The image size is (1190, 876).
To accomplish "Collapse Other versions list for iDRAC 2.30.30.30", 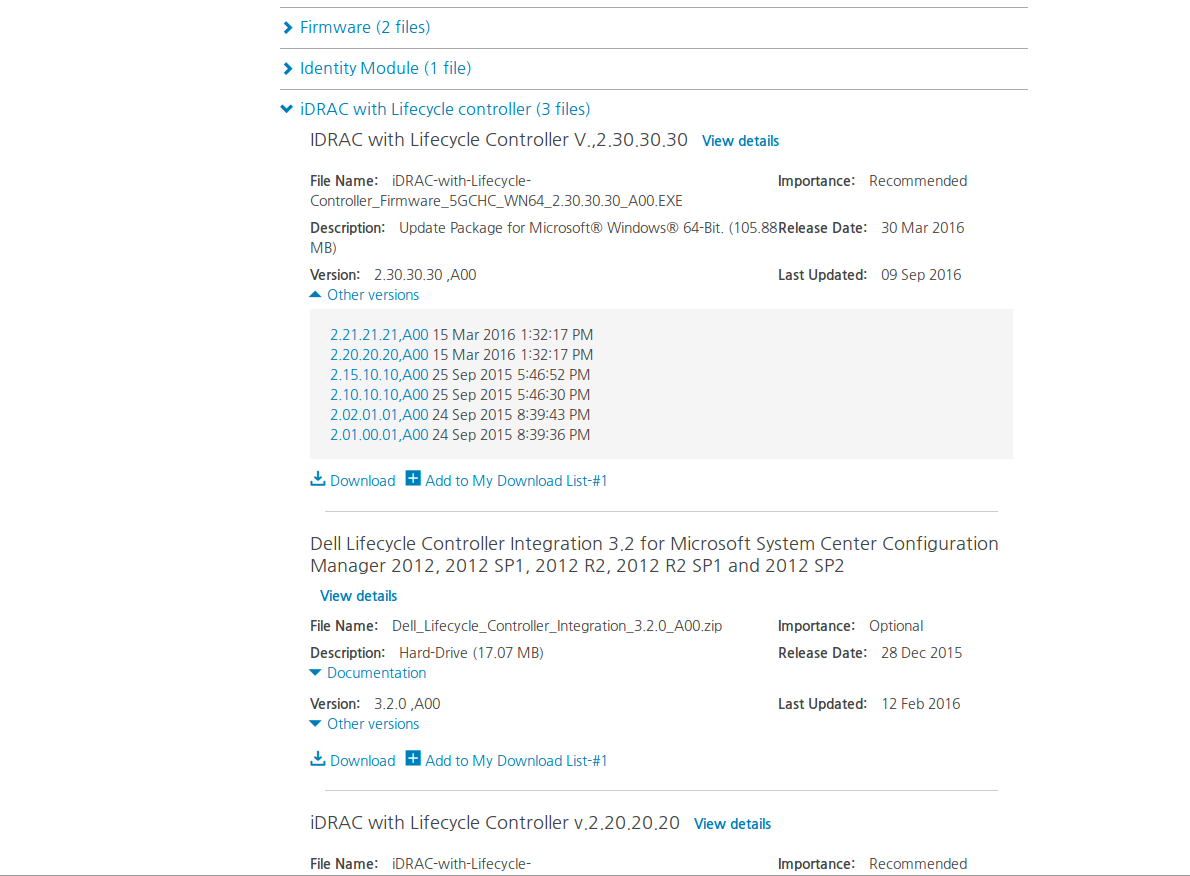I will point(372,295).
